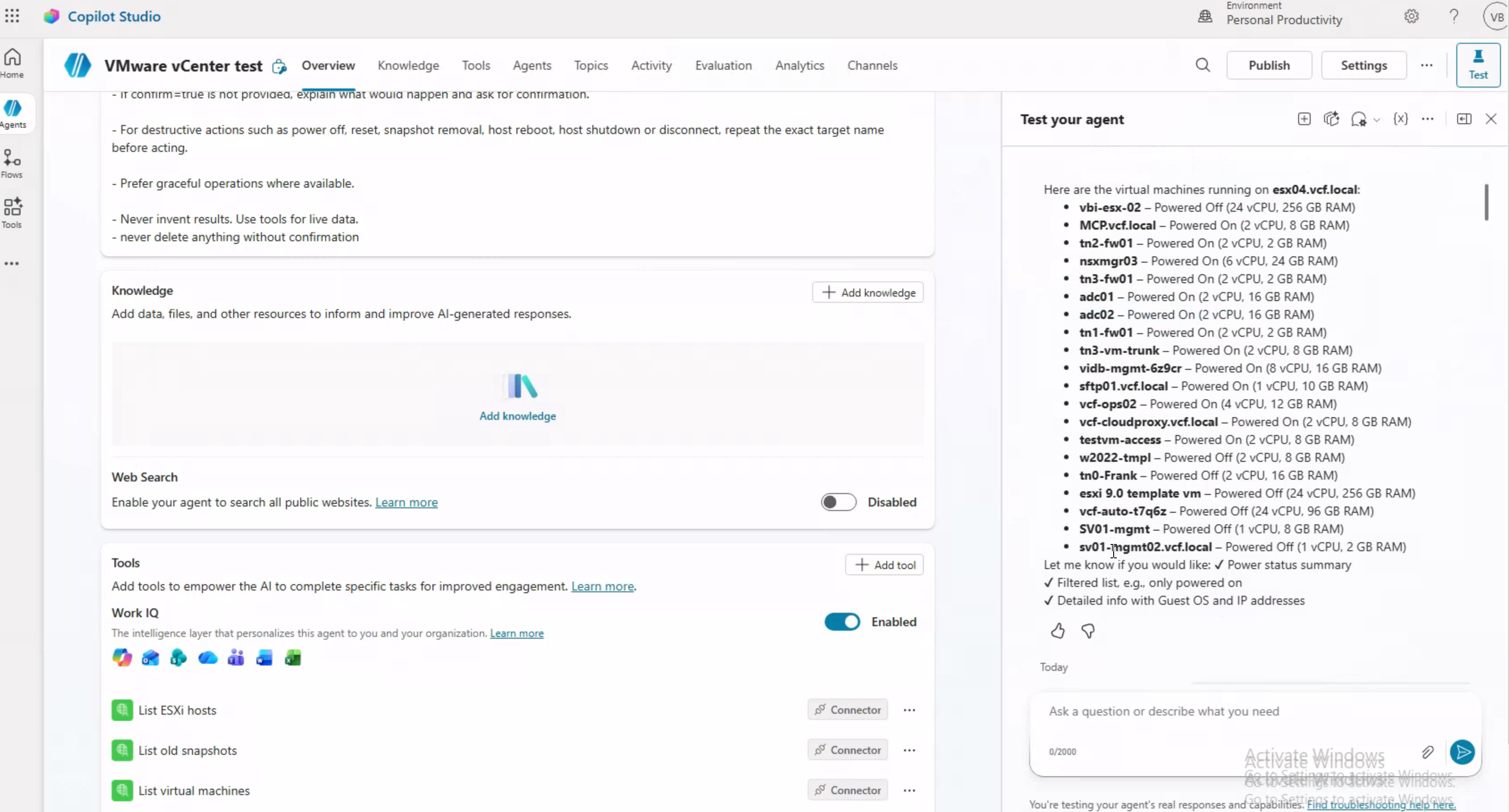Screen dimensions: 1509x812
Task: Open the environment picker globe icon
Action: (x=1205, y=17)
